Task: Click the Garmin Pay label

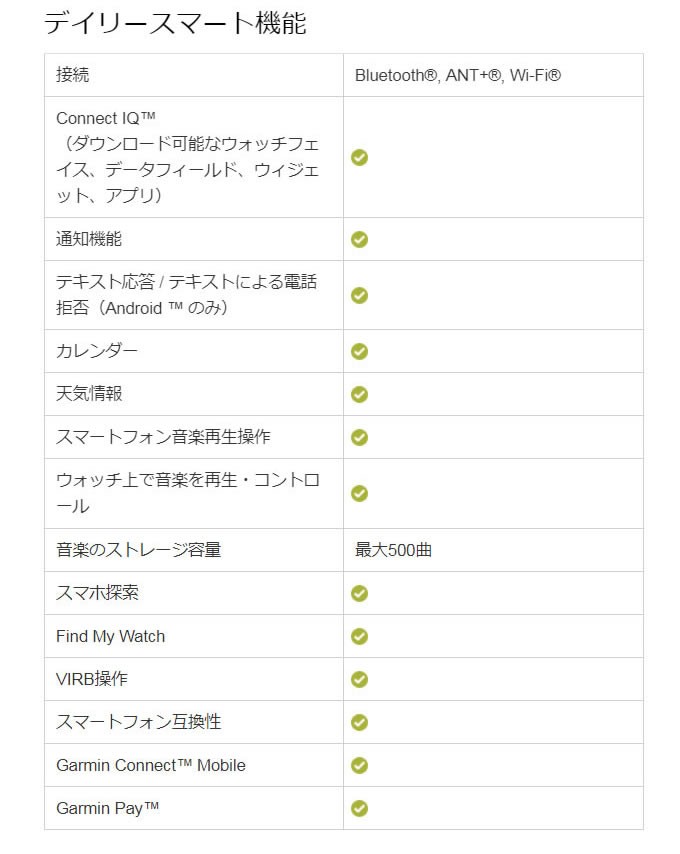Action: 107,808
